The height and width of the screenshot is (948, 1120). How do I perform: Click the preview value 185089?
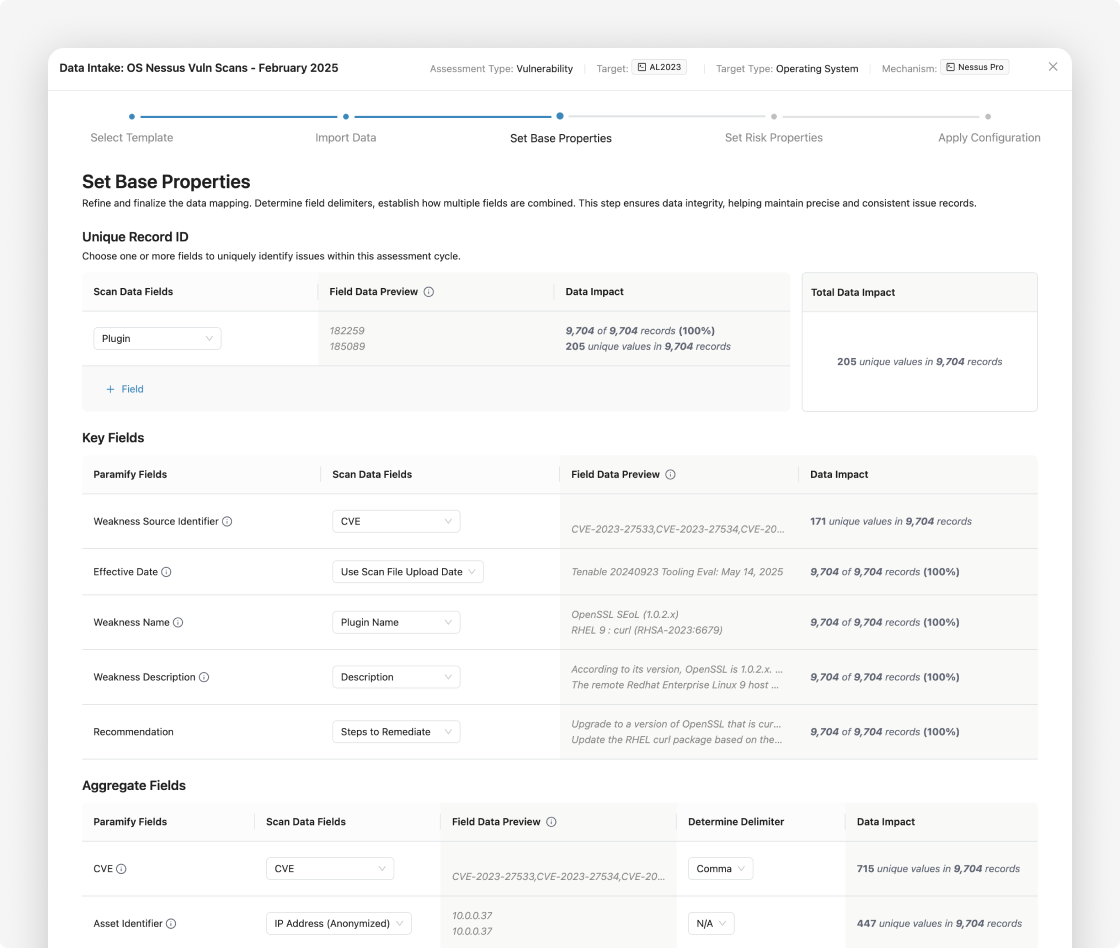click(x=347, y=346)
